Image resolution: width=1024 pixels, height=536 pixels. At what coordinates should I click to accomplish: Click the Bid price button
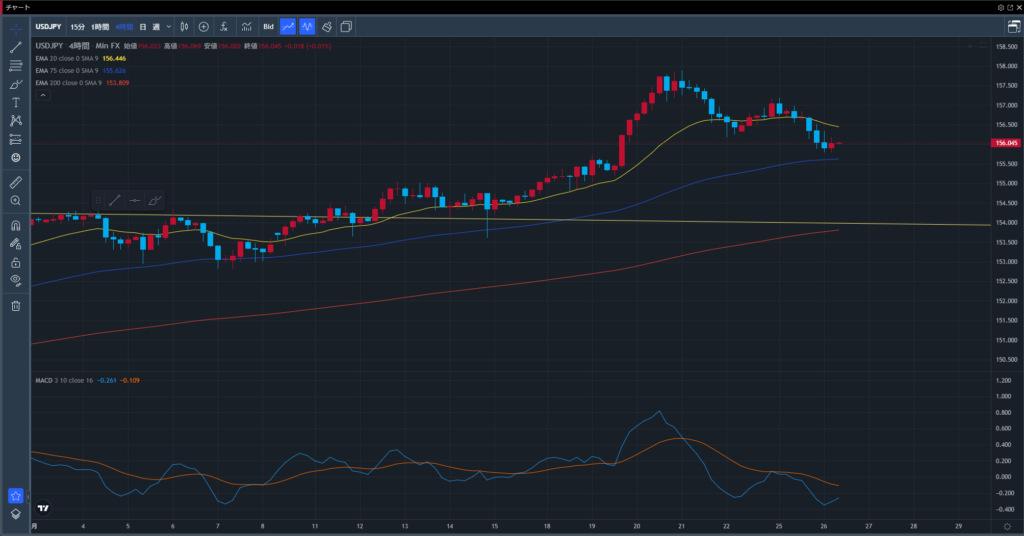click(x=268, y=26)
